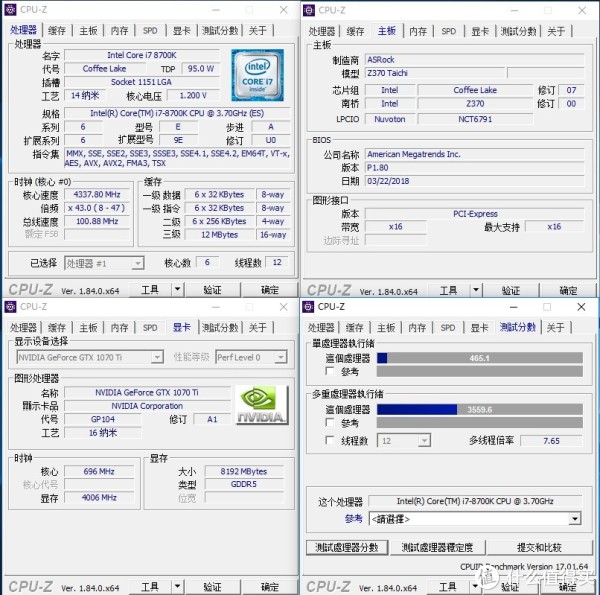The width and height of the screenshot is (600, 595).
Task: Enable the 线程数 threads checkbox
Action: (x=329, y=440)
